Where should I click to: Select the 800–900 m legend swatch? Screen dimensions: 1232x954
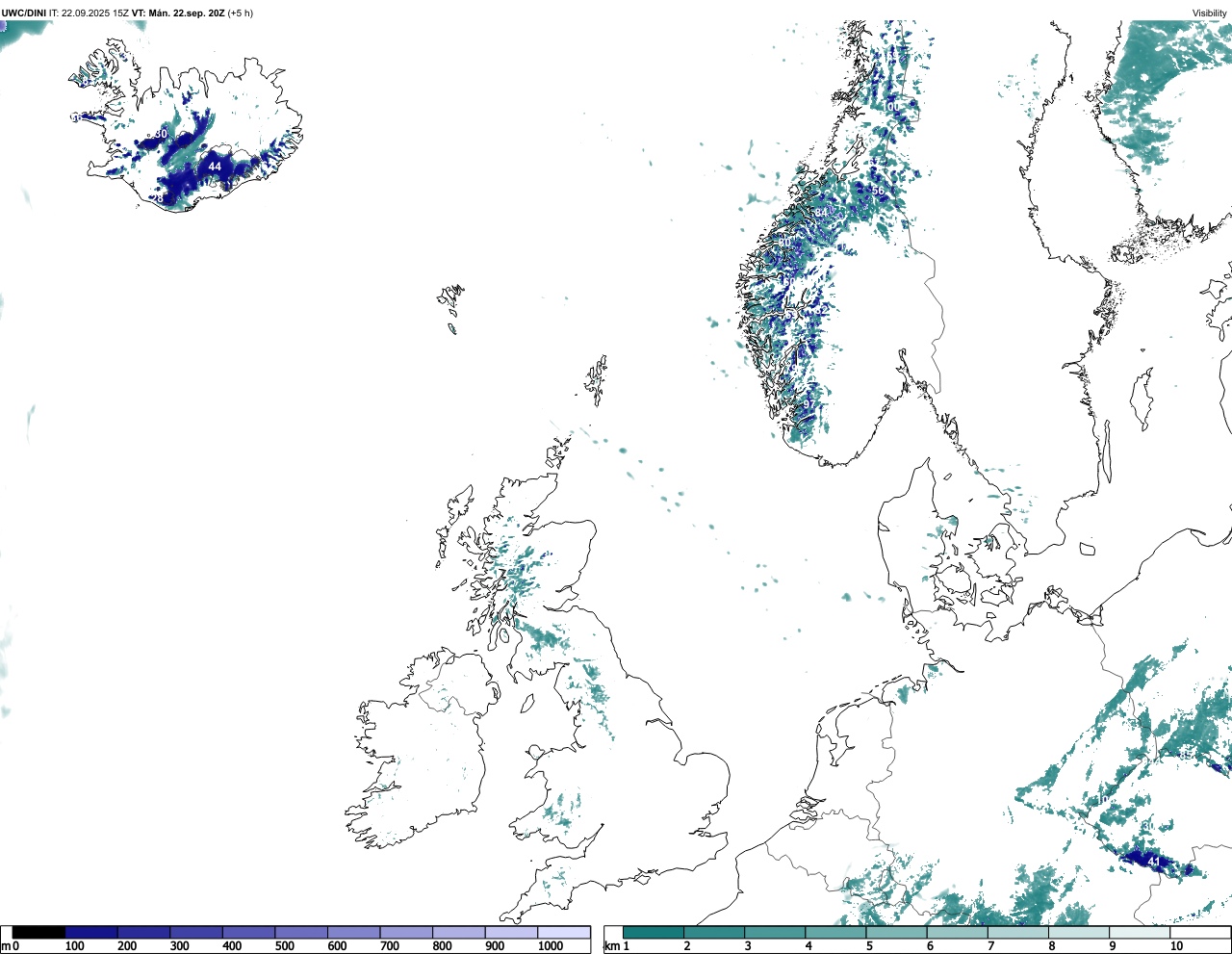coord(458,933)
